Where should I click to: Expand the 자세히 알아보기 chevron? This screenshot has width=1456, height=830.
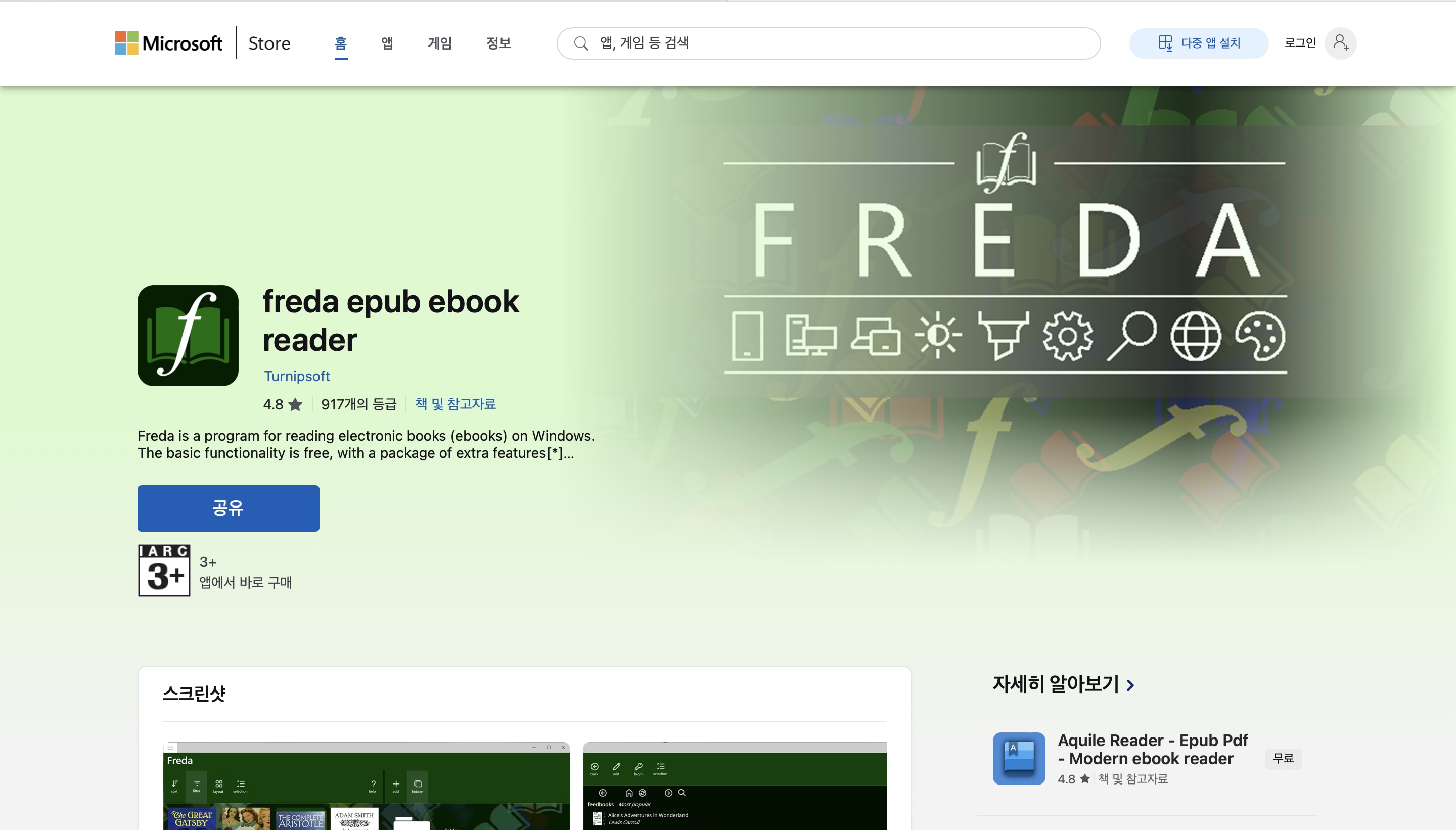point(1130,684)
